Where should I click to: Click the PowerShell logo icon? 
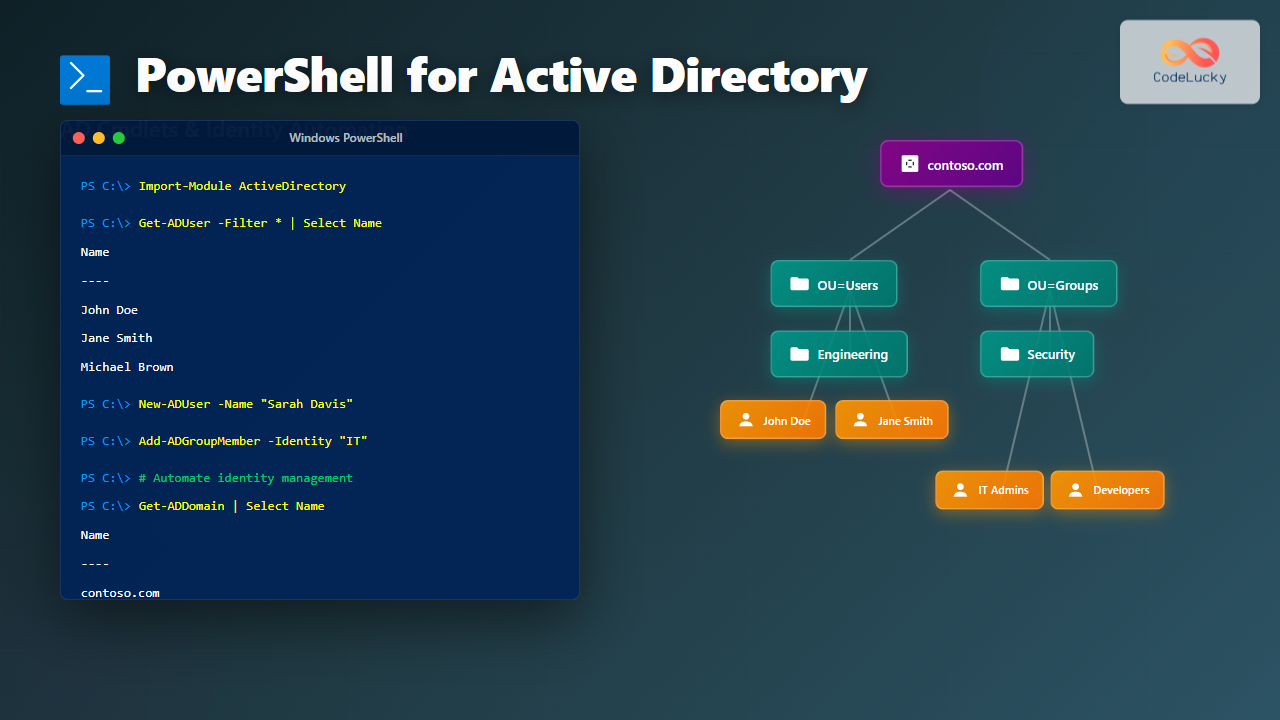85,80
